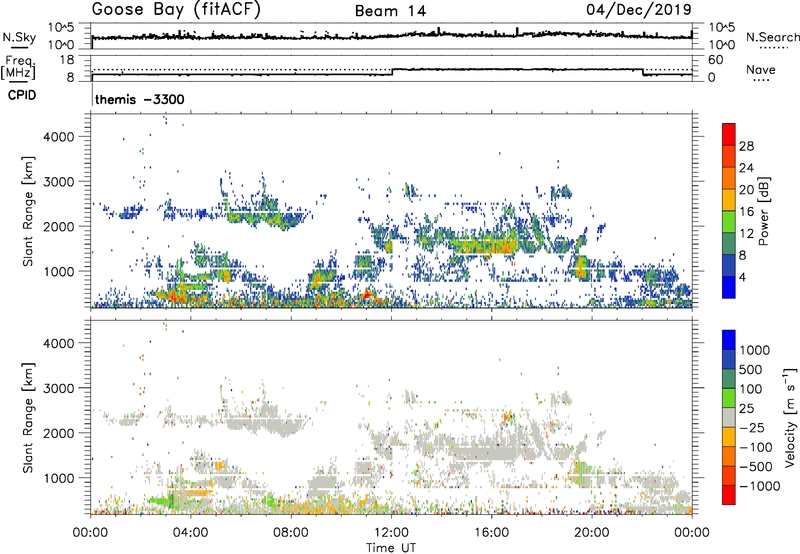Click the "60" Nave axis tick label
This screenshot has width=800, height=554.
point(715,60)
